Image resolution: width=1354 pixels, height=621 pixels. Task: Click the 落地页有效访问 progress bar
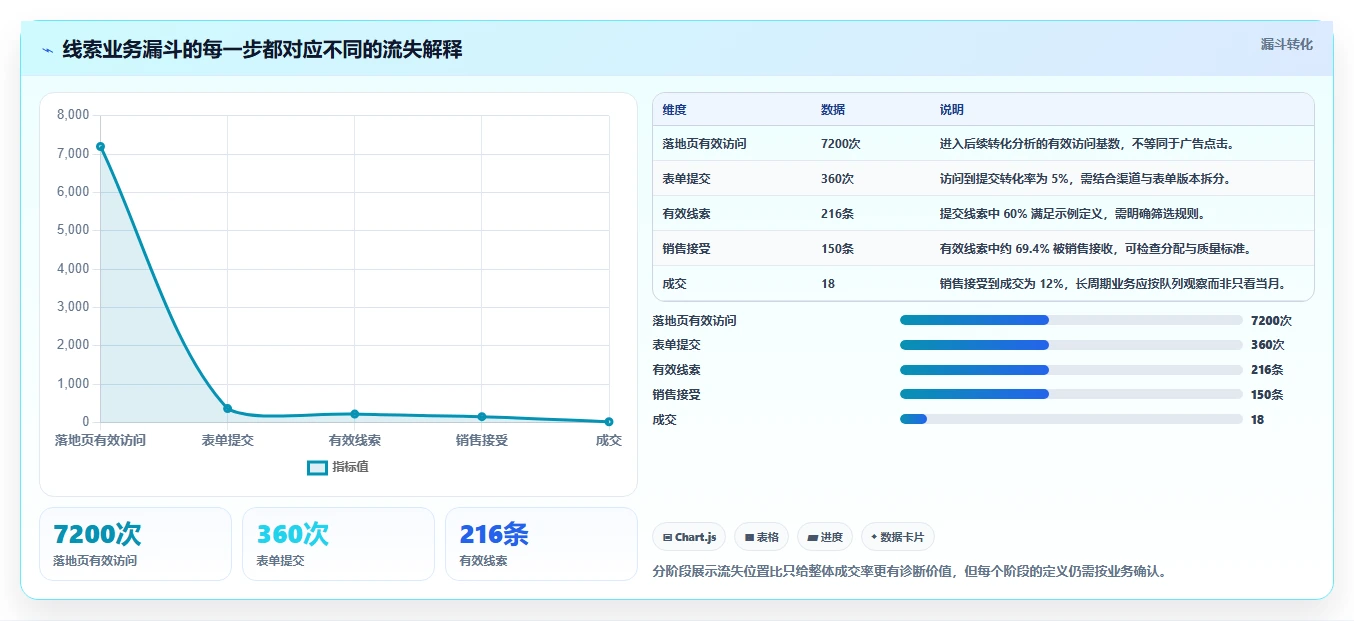pyautogui.click(x=1071, y=320)
